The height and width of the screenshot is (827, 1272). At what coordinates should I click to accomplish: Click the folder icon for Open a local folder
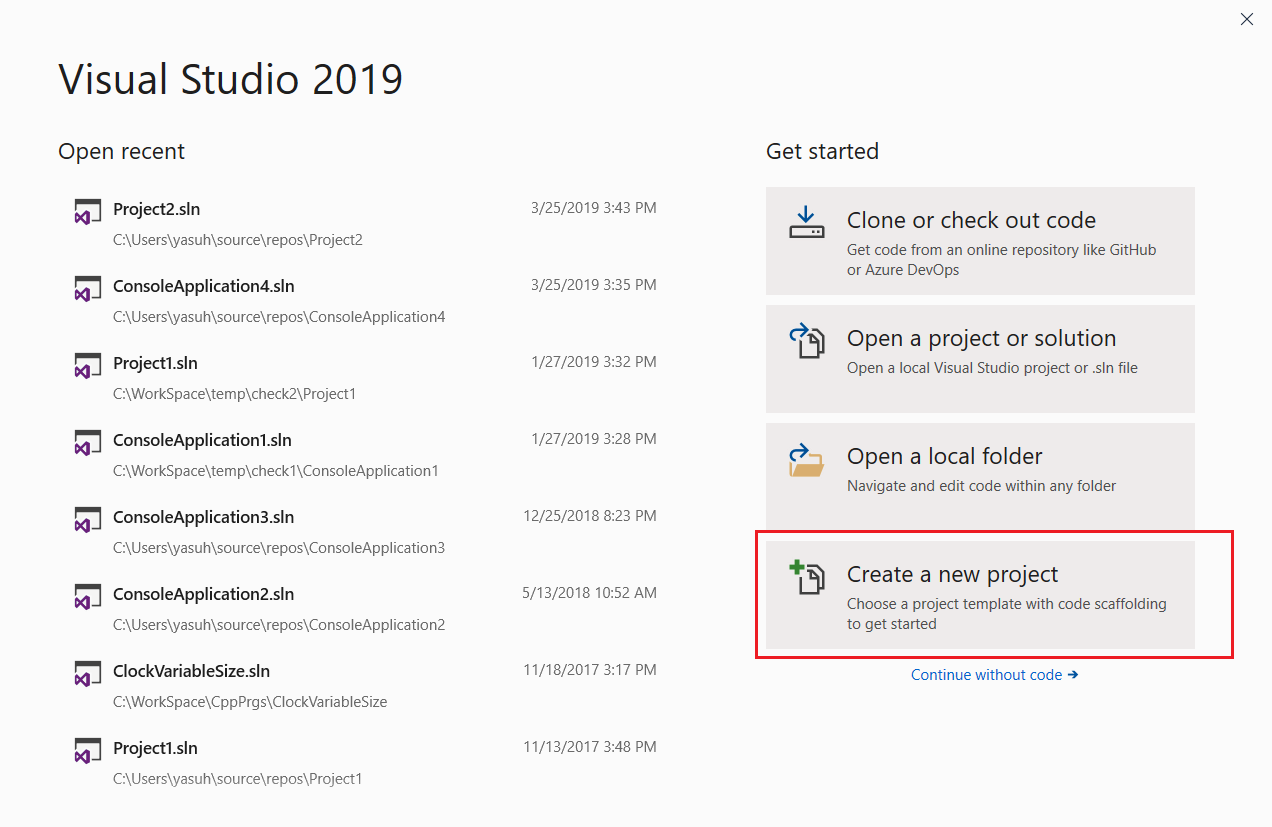pos(806,459)
